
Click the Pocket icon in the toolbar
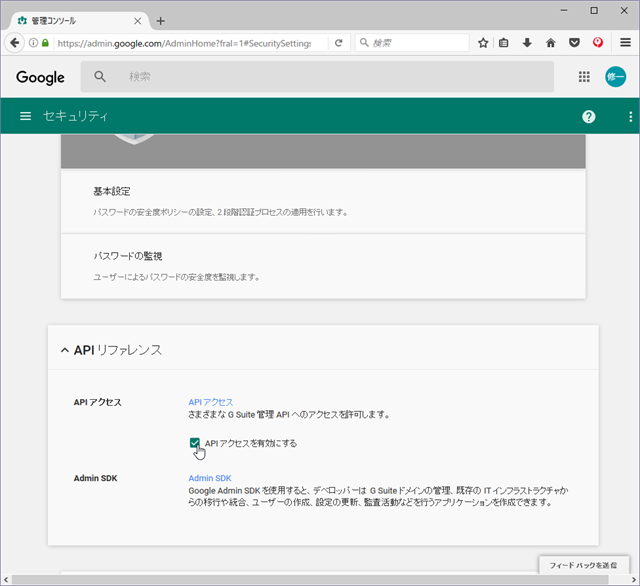pos(574,43)
